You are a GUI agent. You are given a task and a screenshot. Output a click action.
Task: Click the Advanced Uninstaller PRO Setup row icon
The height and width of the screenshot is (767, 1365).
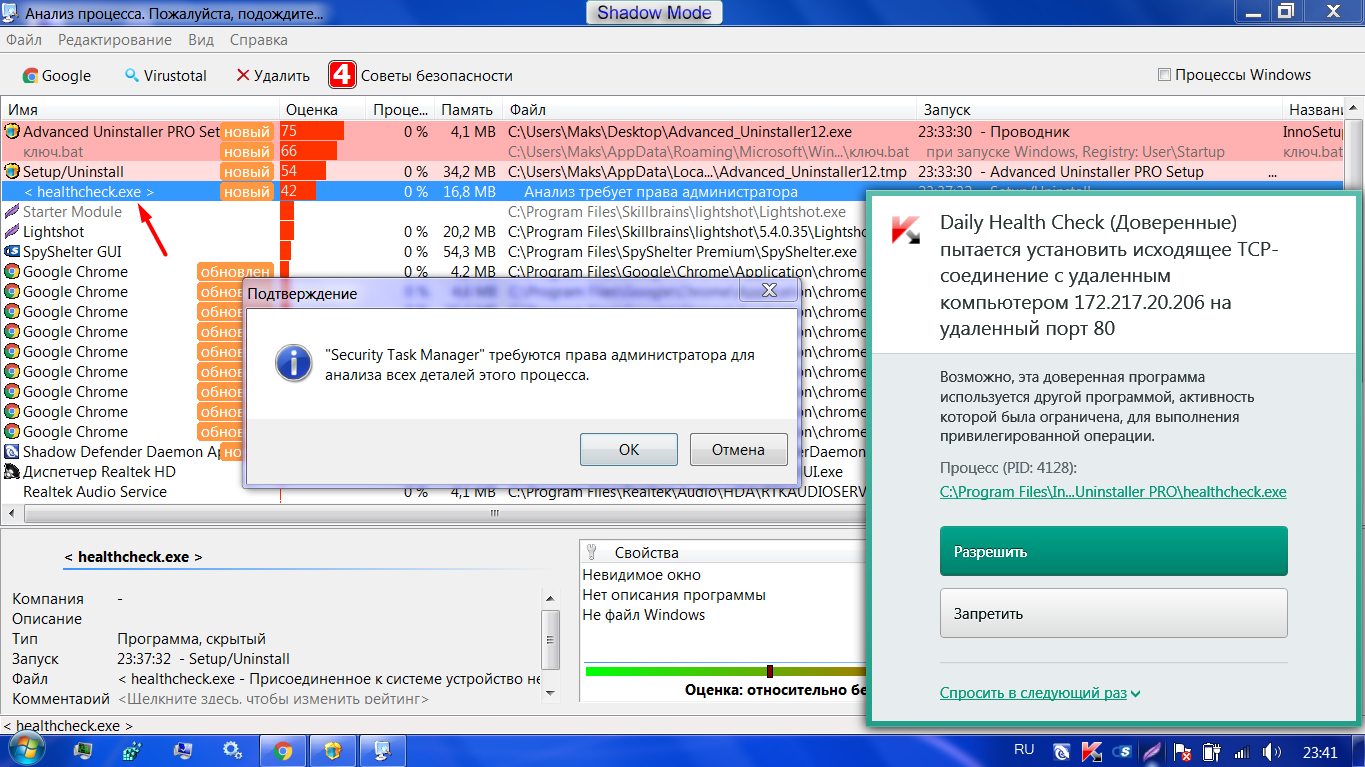click(x=12, y=131)
